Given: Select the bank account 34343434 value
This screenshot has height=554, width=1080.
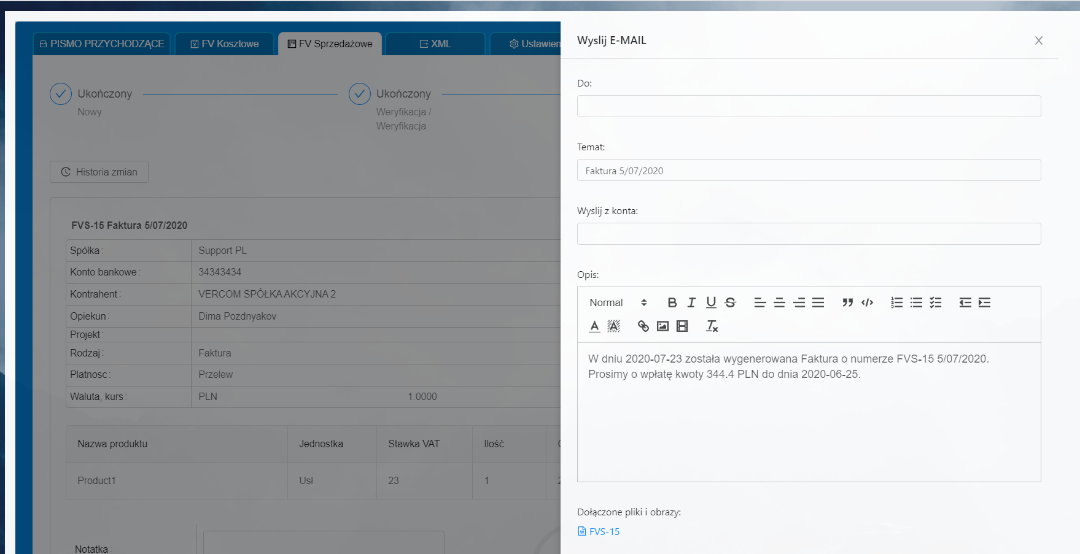Looking at the screenshot, I should pos(220,272).
